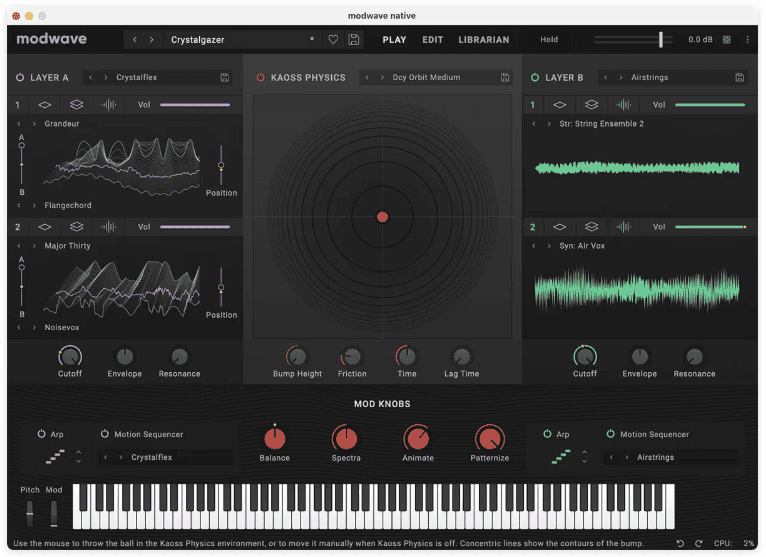Toggle the Hold button
This screenshot has width=766, height=557.
549,40
